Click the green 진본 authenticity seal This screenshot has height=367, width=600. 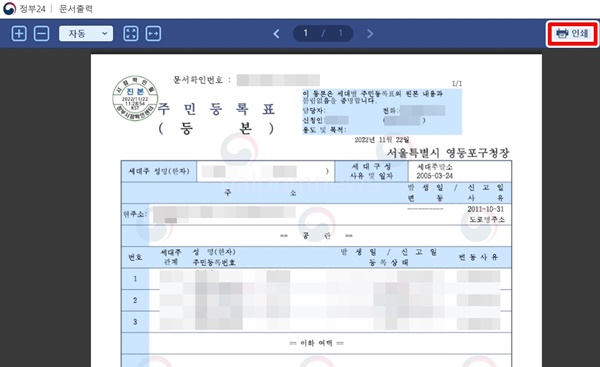coord(135,98)
